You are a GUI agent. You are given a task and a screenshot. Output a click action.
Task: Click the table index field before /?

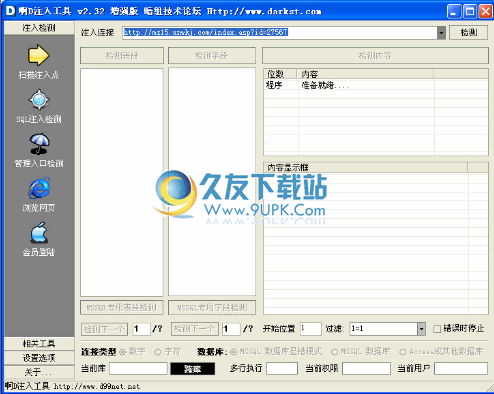tap(141, 329)
